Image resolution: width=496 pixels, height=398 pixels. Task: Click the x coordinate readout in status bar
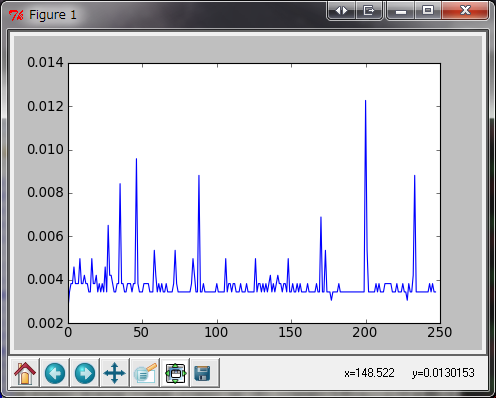pos(369,373)
